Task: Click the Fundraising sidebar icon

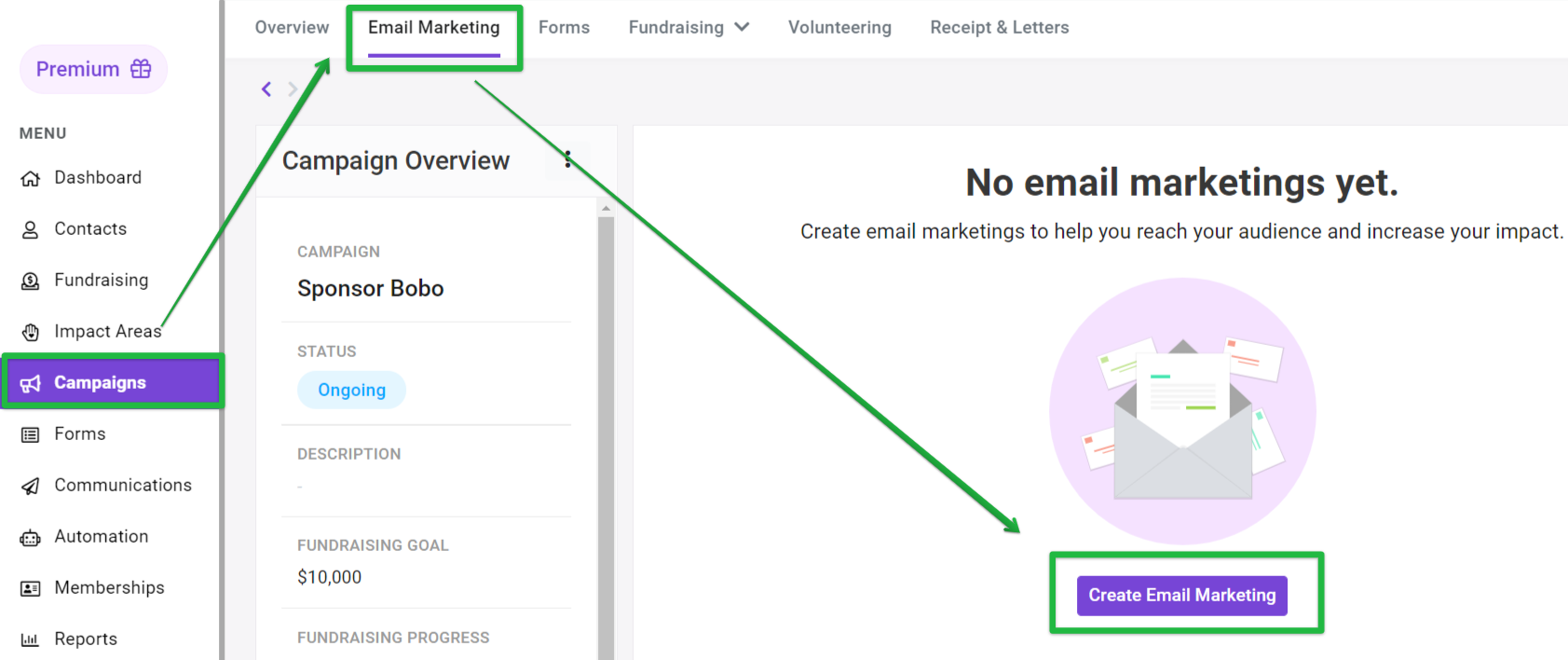Action: tap(30, 281)
